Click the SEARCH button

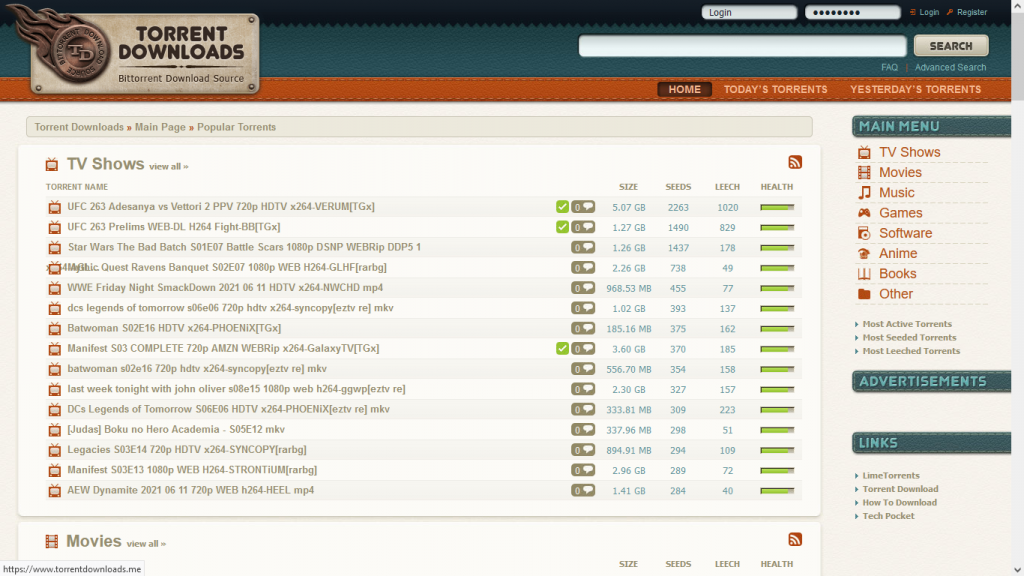coord(951,46)
